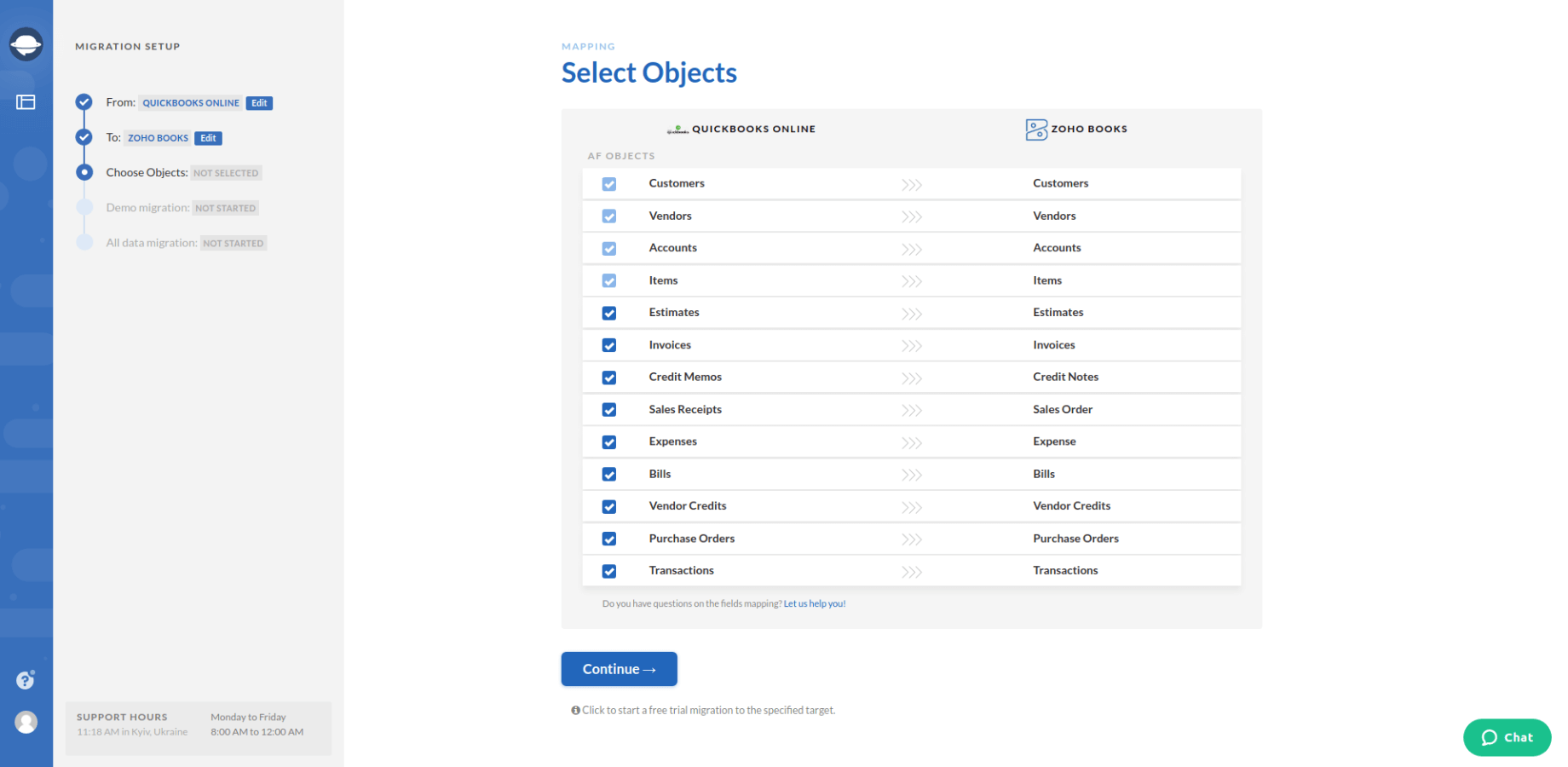Viewport: 1568px width, 767px height.
Task: Uncheck the Transactions checkbox
Action: [x=609, y=571]
